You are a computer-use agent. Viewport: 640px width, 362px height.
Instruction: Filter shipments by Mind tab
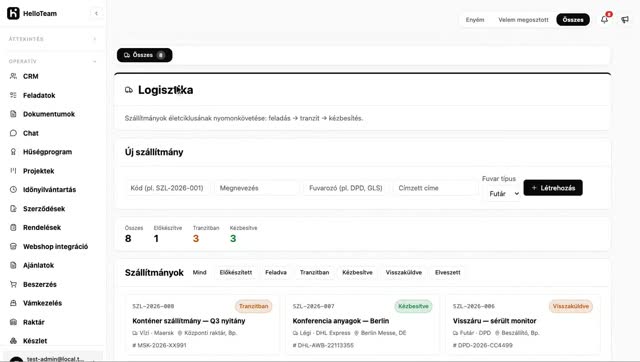200,272
